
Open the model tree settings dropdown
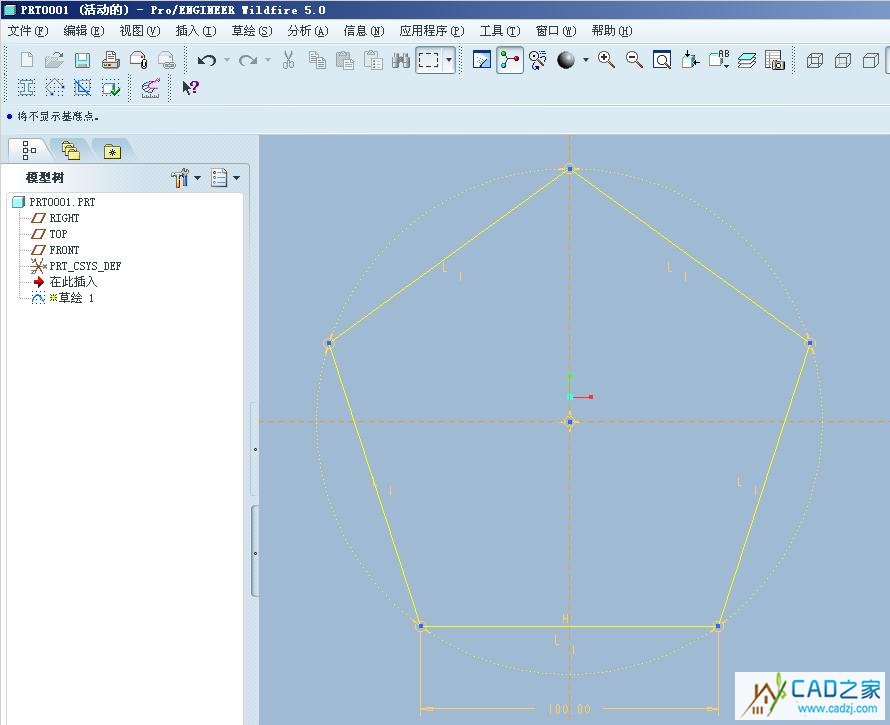pos(186,178)
